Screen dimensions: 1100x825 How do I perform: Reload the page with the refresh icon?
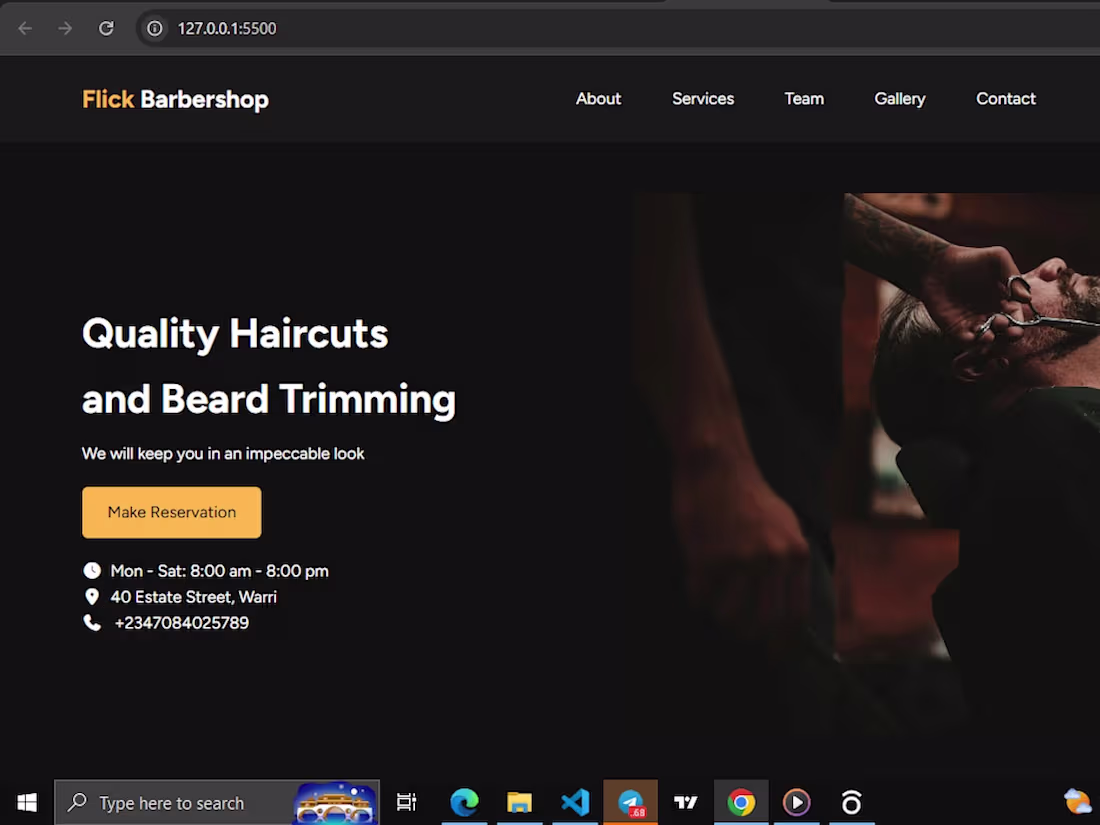(x=106, y=28)
